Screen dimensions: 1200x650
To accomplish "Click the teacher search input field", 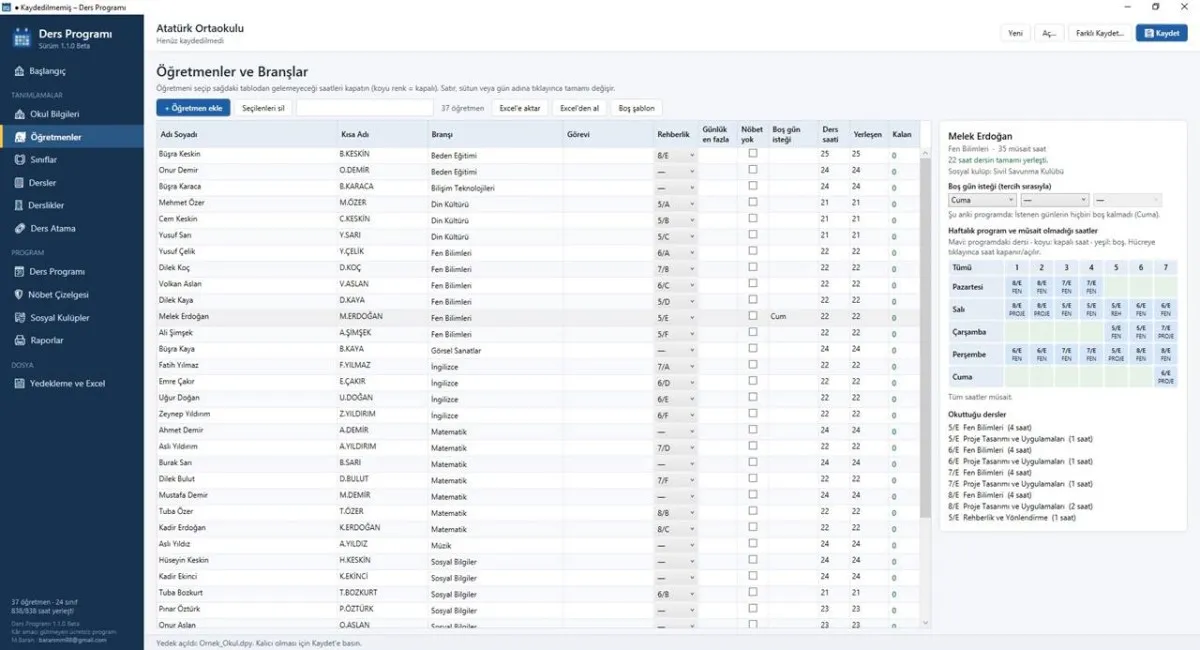I will [x=365, y=108].
